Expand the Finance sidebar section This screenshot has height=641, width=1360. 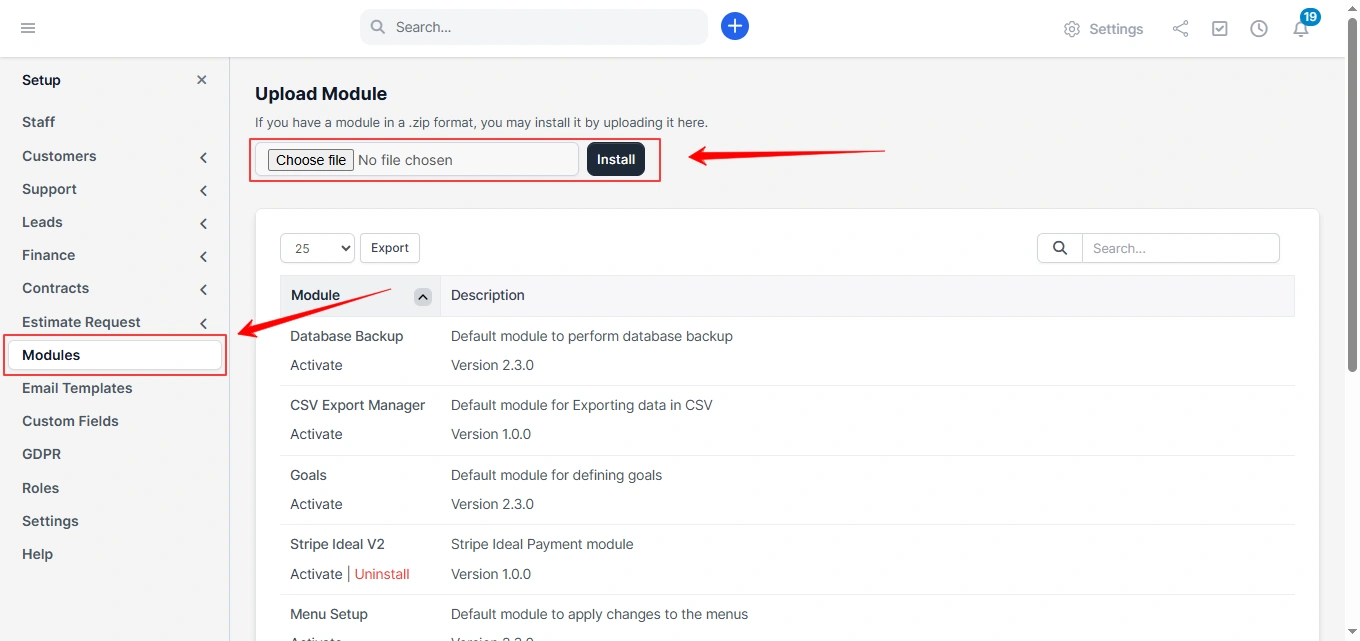coord(48,255)
